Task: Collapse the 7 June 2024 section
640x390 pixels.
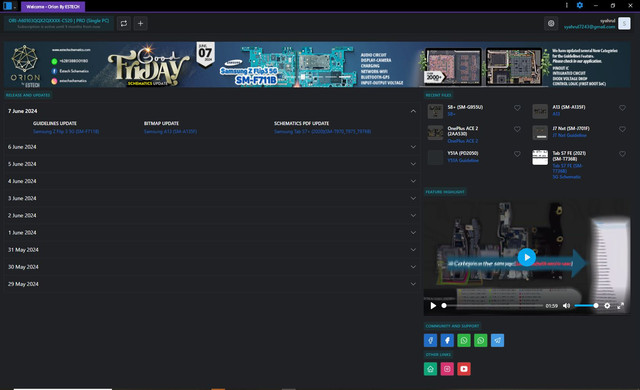Action: point(413,111)
